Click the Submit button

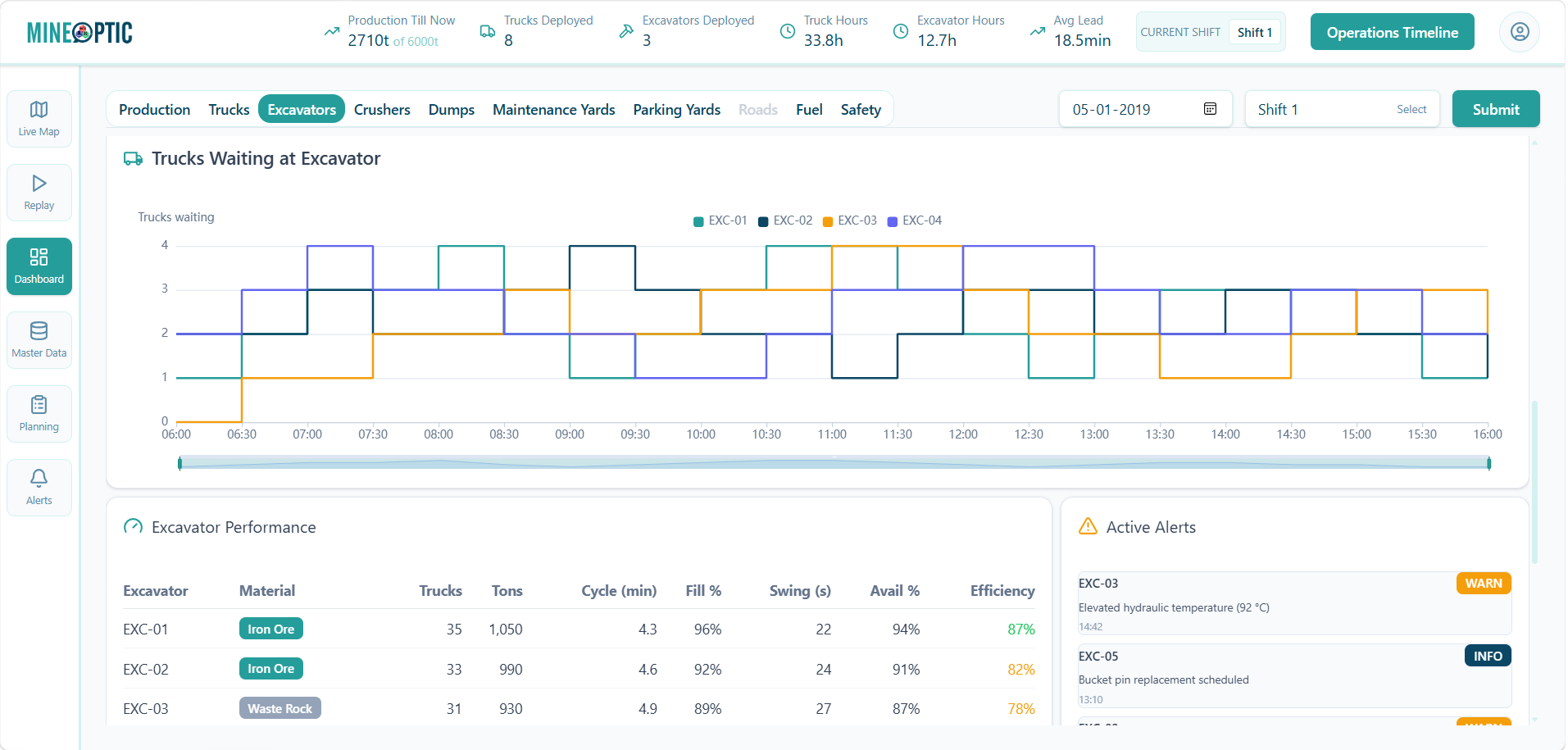pyautogui.click(x=1495, y=109)
